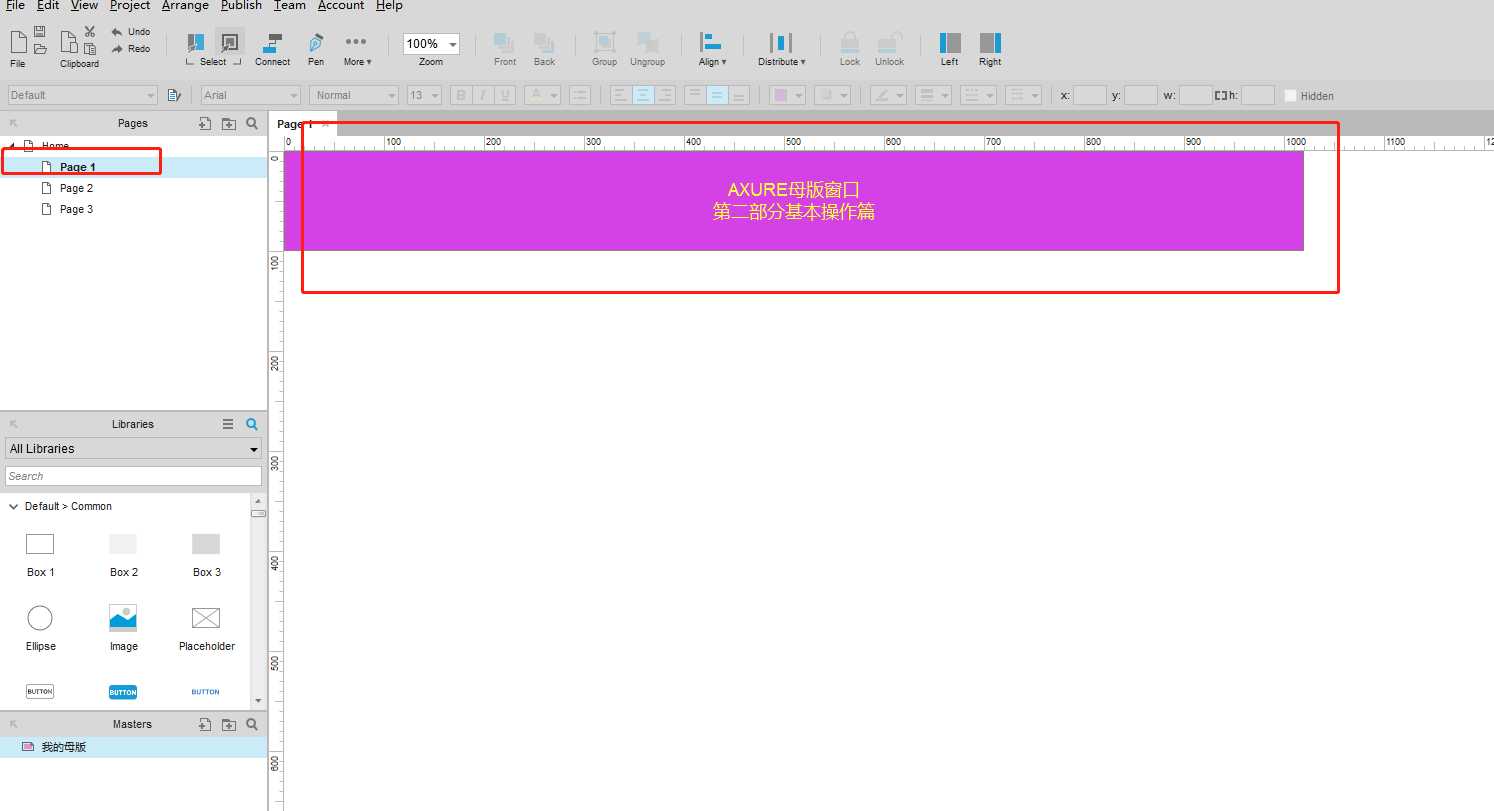This screenshot has width=1494, height=811.
Task: Choose the intersected Select mode tool
Action: [x=196, y=43]
